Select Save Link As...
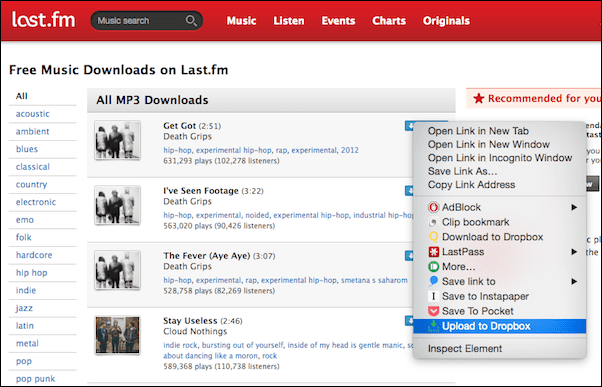602x387 pixels. coord(462,171)
